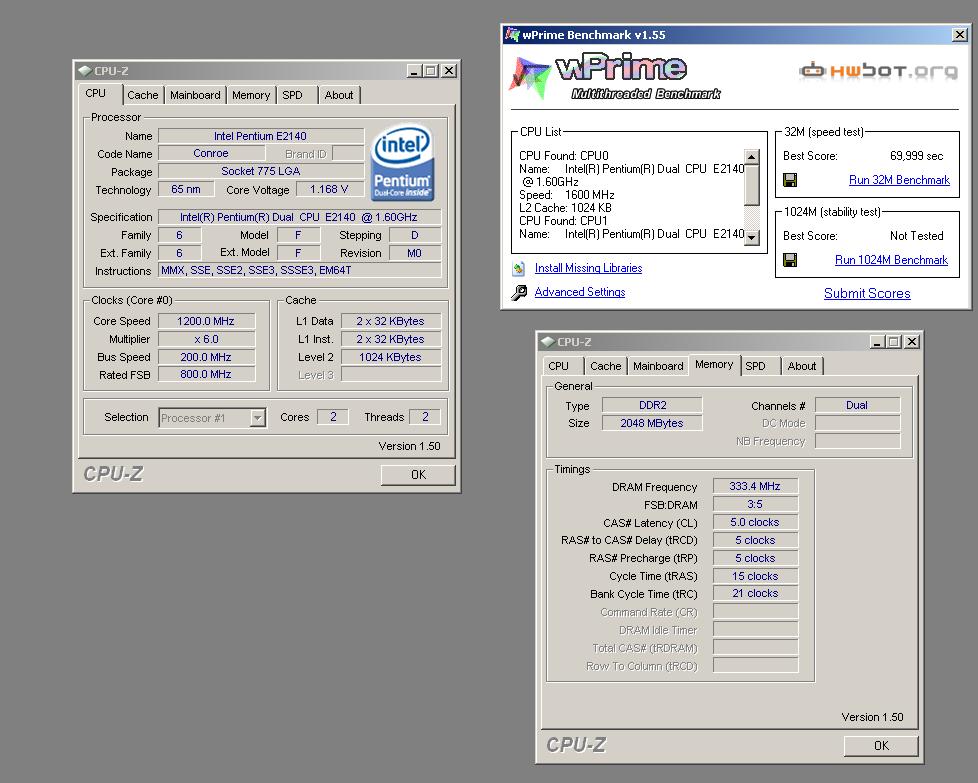Minimize the left CPU-Z processor window

tap(414, 71)
